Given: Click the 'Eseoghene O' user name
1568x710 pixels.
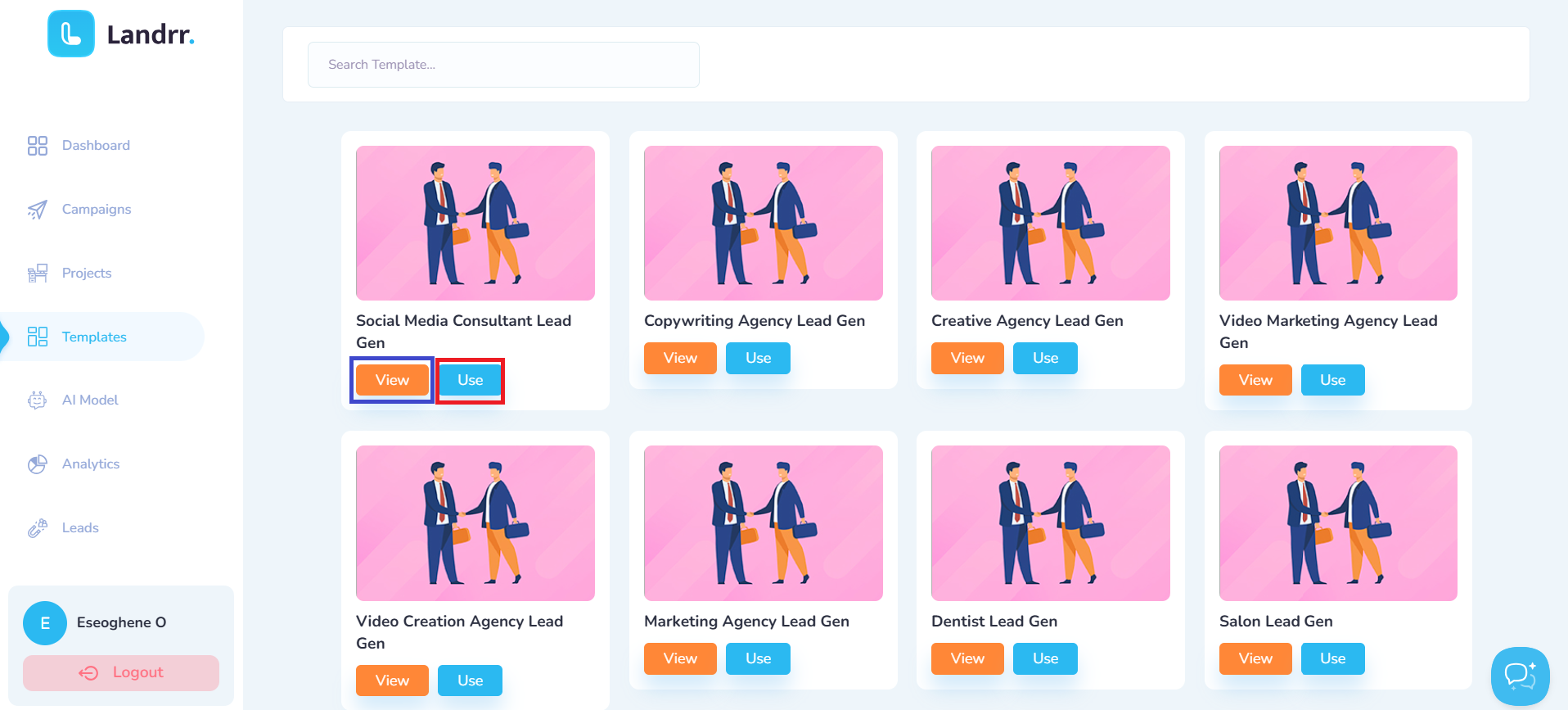Looking at the screenshot, I should click(121, 622).
